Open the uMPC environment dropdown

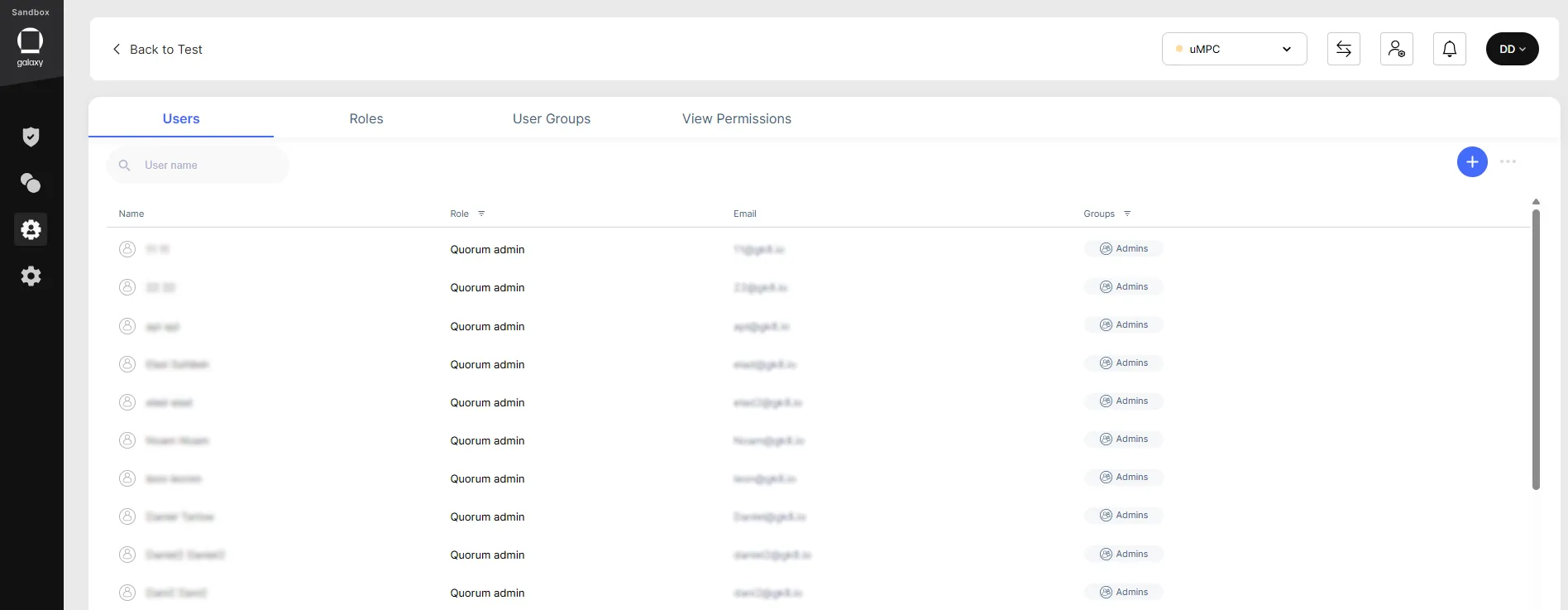pyautogui.click(x=1235, y=49)
